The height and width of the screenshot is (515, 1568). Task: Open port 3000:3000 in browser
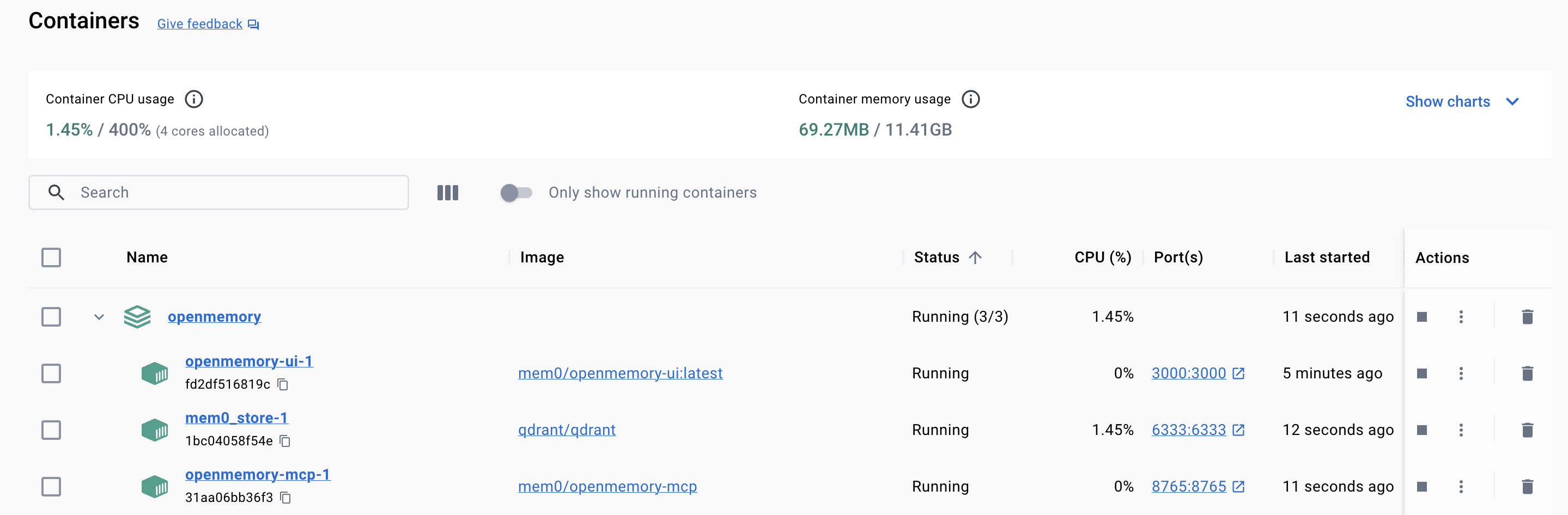coord(1198,373)
